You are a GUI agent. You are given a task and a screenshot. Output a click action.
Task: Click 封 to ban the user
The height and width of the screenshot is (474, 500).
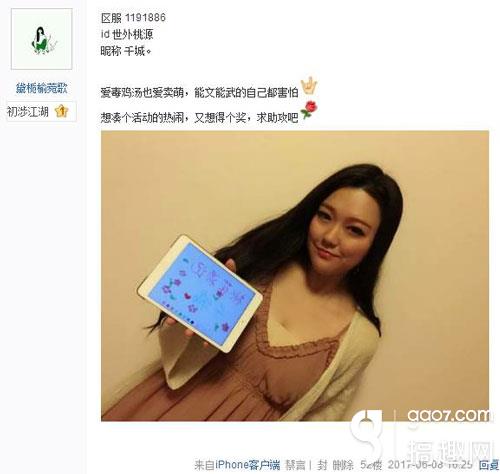tap(322, 465)
